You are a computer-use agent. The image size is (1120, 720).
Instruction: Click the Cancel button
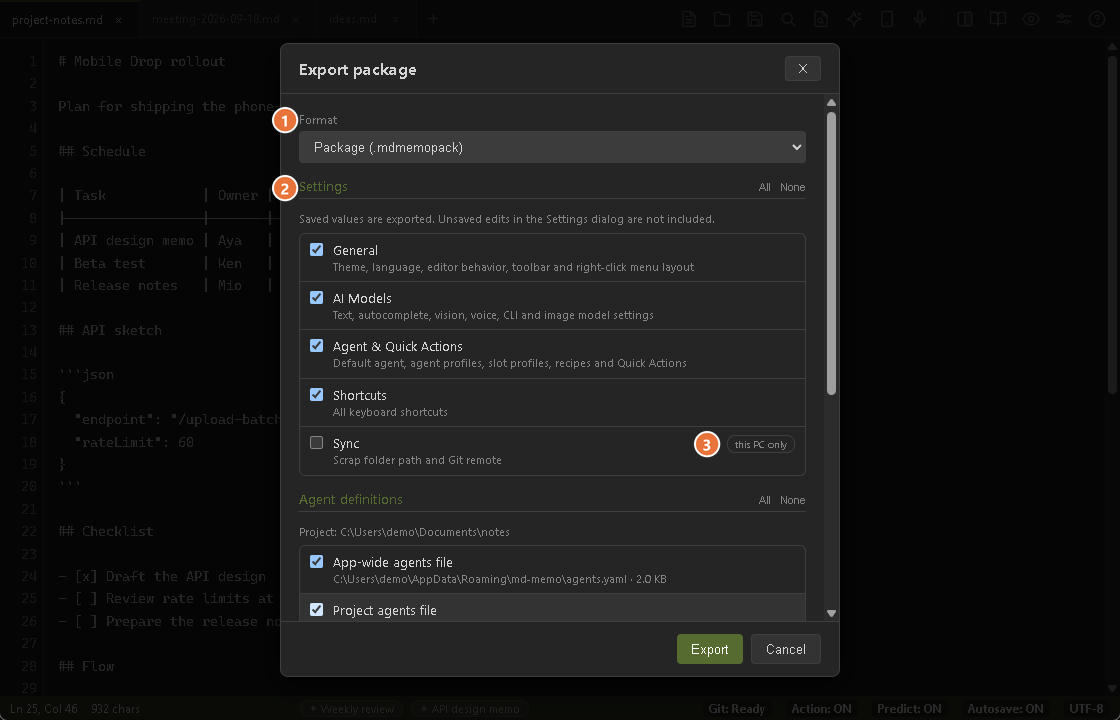pyautogui.click(x=786, y=649)
